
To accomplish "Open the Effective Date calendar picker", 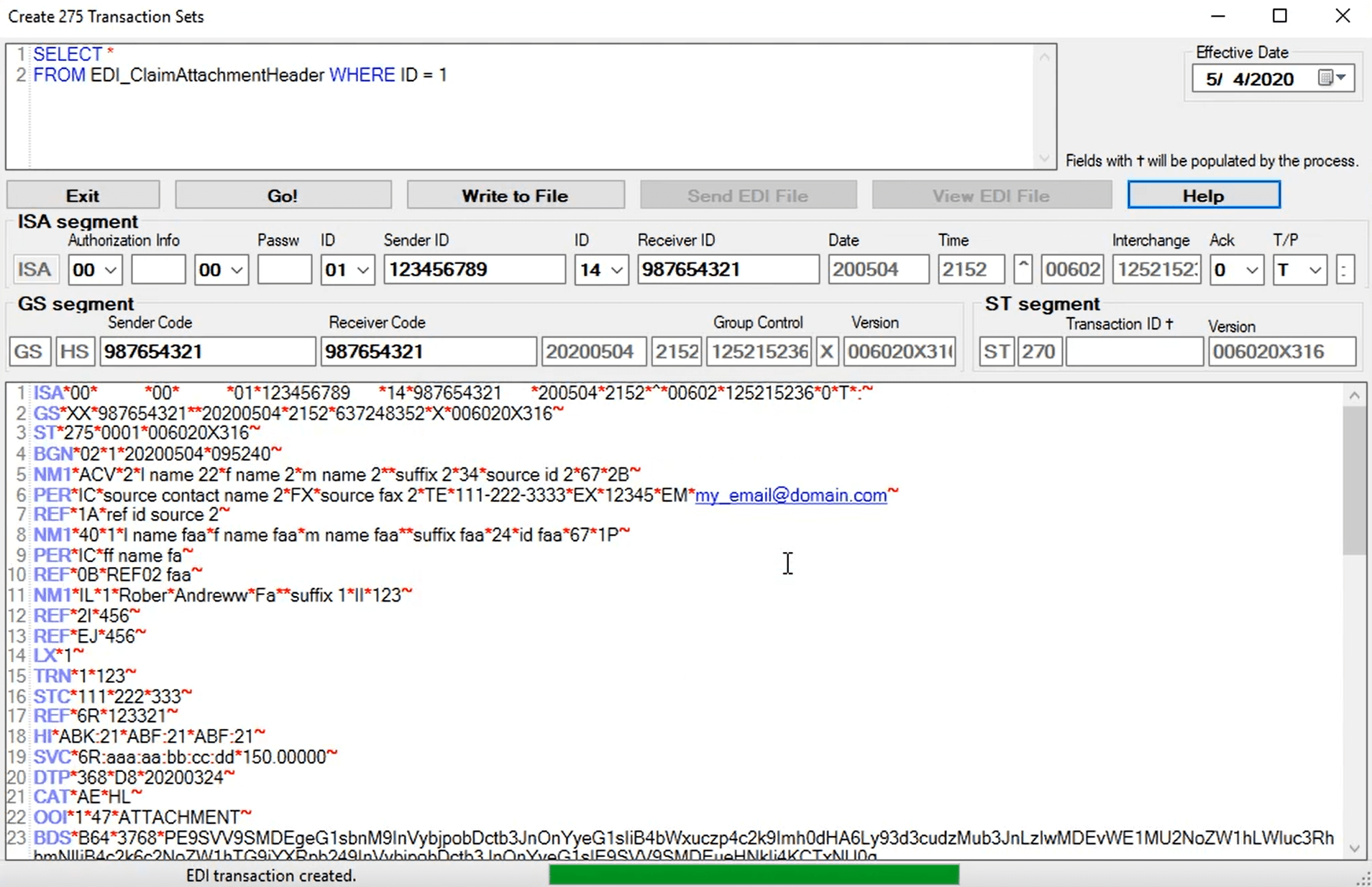I will click(x=1332, y=78).
